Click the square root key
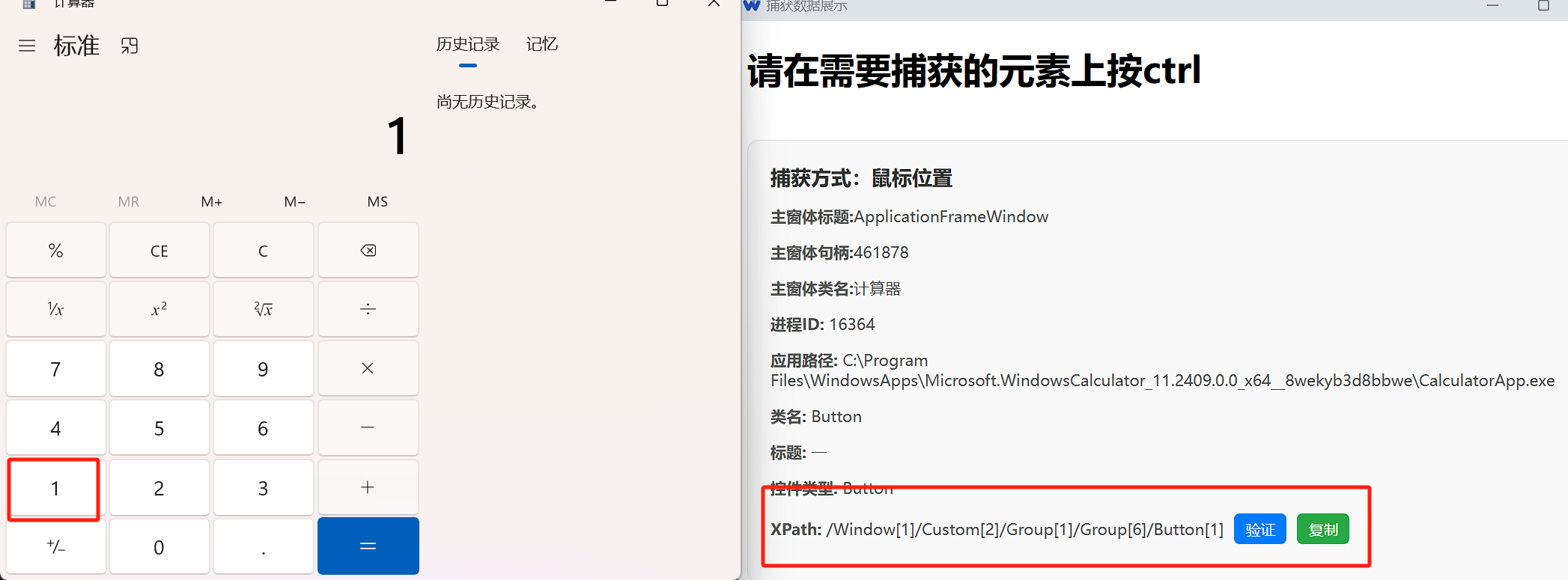This screenshot has width=1568, height=580. click(x=263, y=309)
